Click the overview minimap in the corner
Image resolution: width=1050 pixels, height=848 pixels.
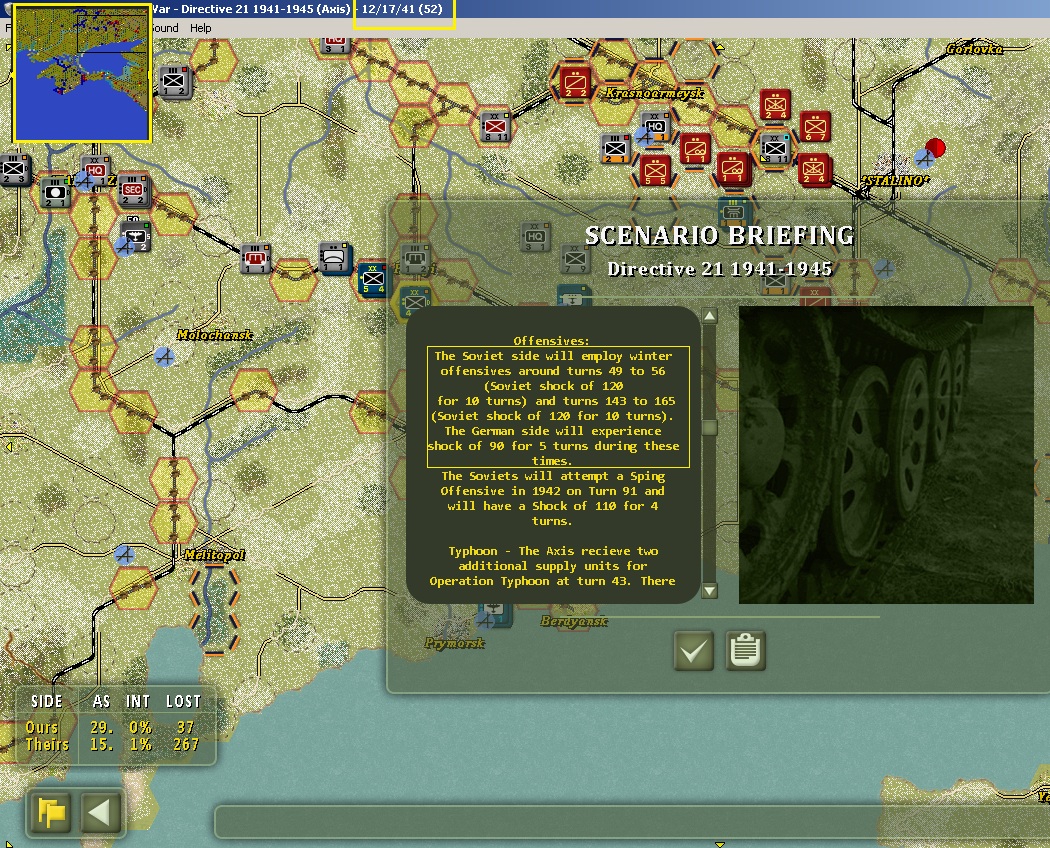pyautogui.click(x=82, y=74)
